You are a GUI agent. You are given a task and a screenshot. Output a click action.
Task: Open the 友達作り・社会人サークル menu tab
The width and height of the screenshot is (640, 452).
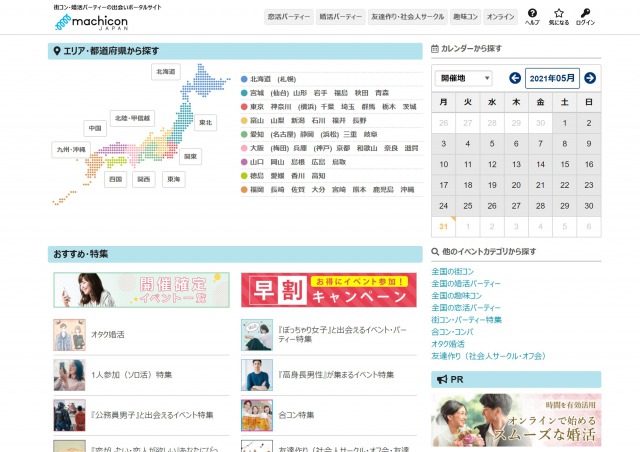[x=407, y=17]
